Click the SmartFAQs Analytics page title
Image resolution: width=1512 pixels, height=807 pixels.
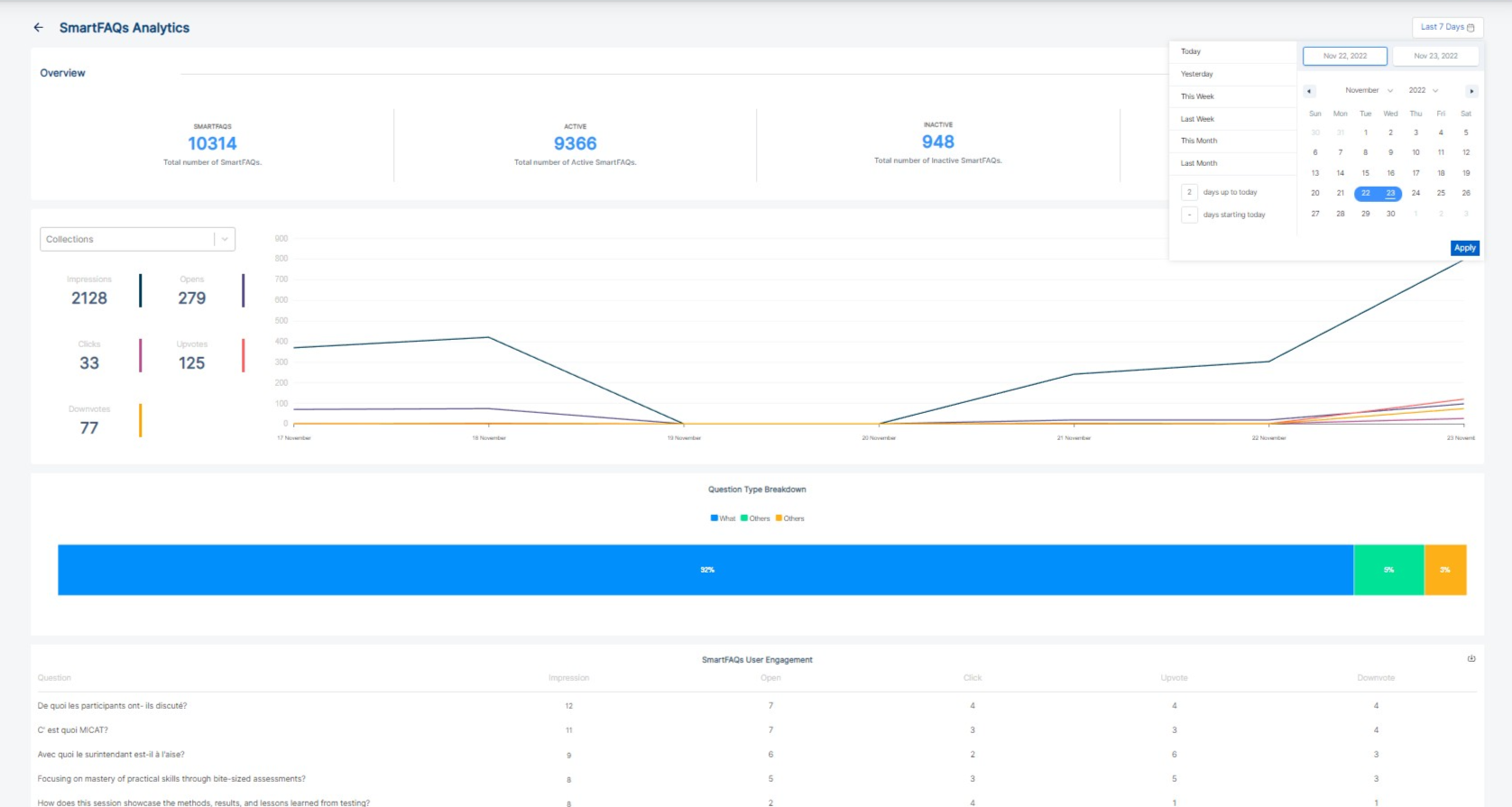tap(124, 28)
